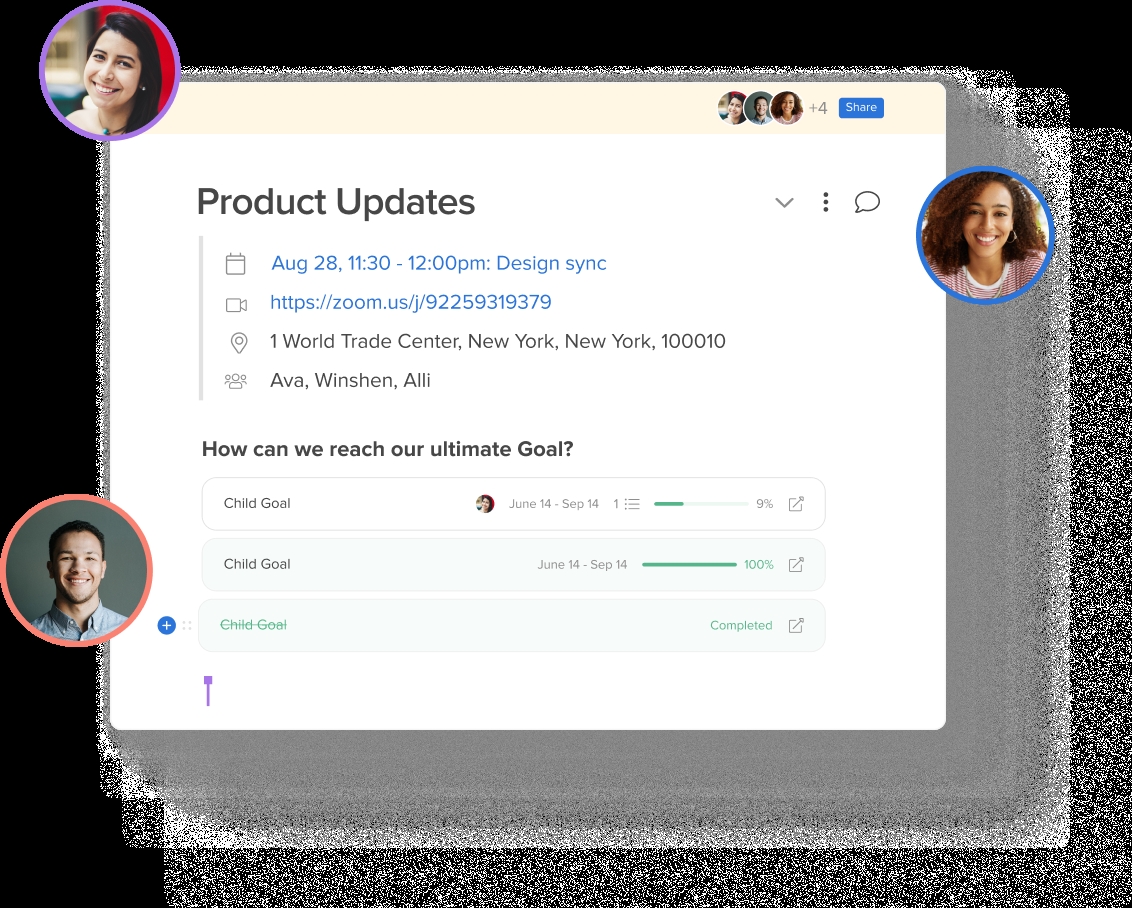Open the Aug 28 Design sync event link
1132x908 pixels.
click(x=438, y=263)
